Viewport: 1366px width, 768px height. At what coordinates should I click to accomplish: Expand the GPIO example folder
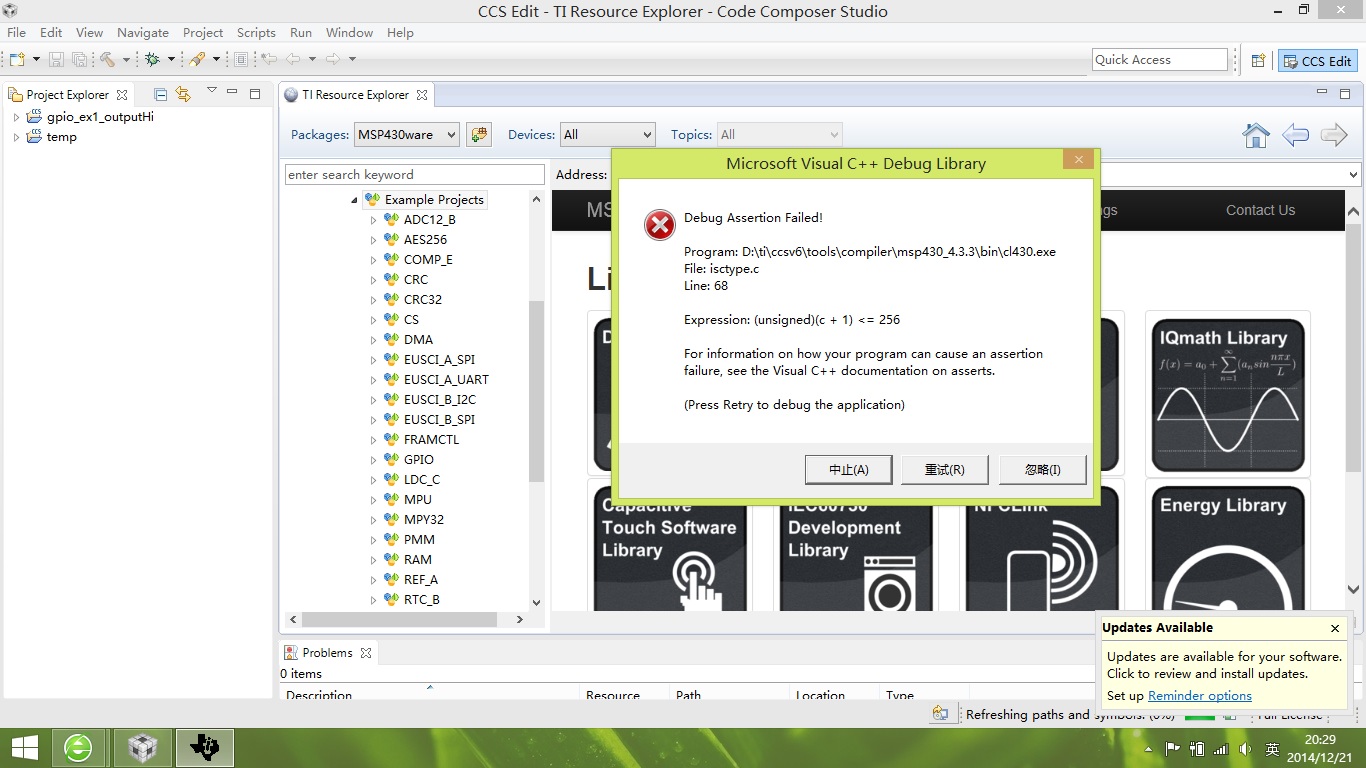(373, 460)
